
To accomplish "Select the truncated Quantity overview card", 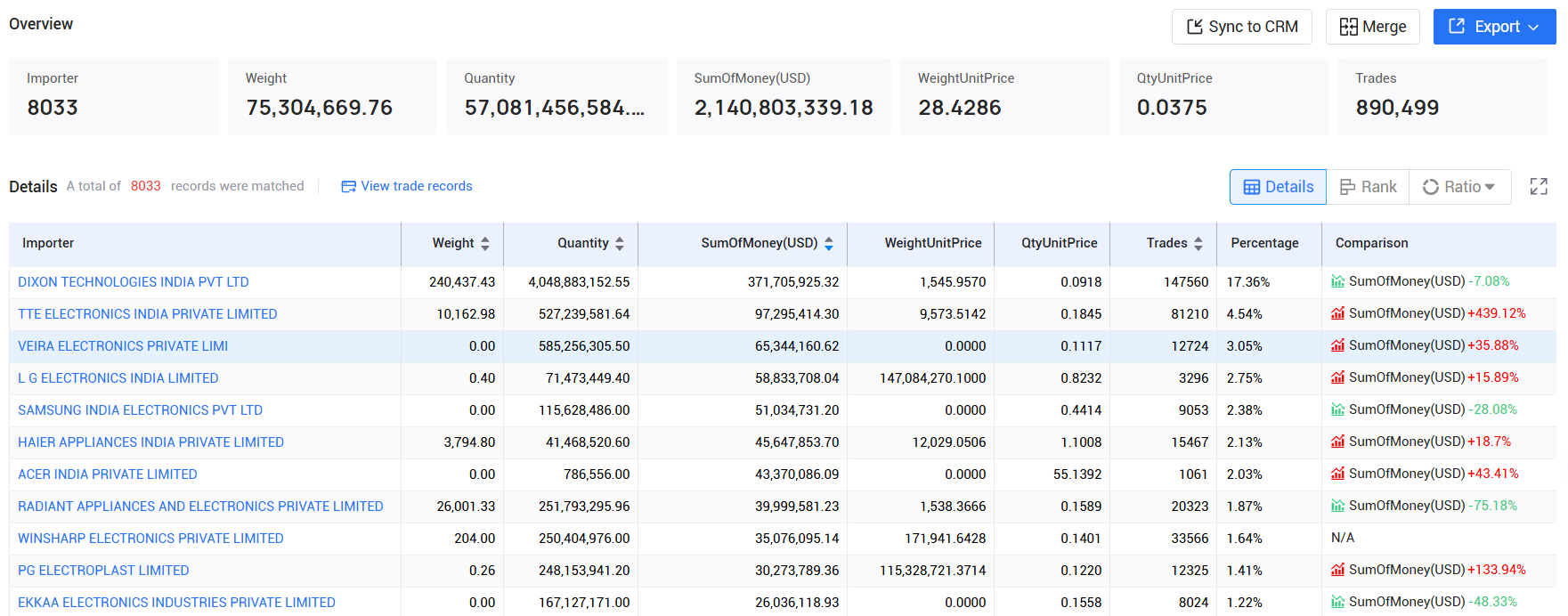I will pos(557,96).
